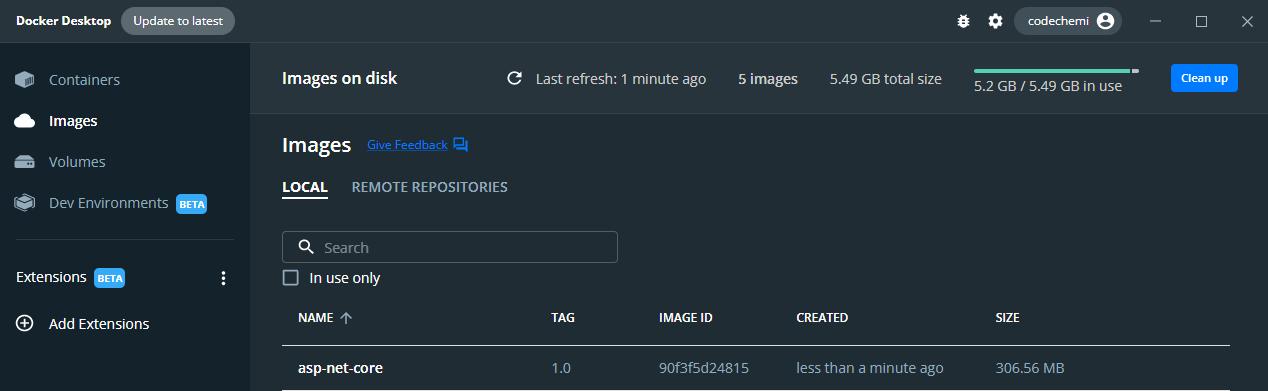Click the 'Images on disk' heading
The image size is (1268, 391).
click(340, 78)
